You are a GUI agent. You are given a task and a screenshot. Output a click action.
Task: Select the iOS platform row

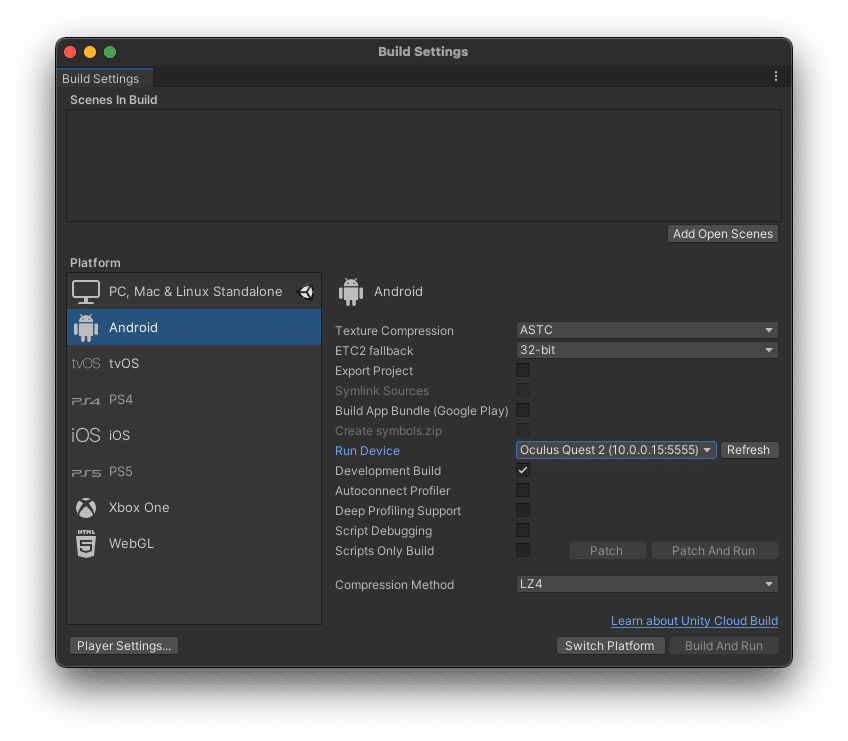[x=194, y=435]
